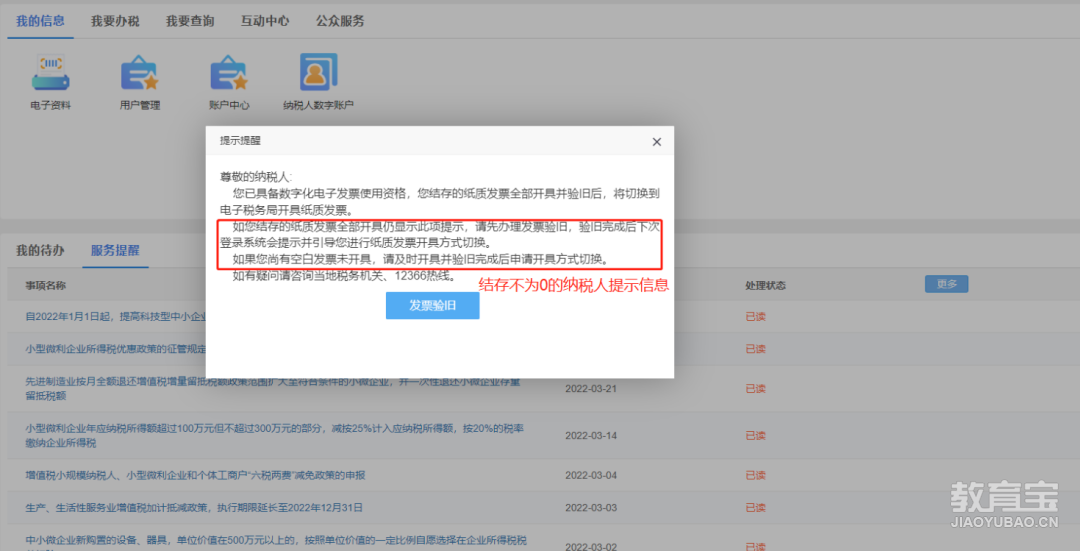Click the 提示提醒 dialog title
The image size is (1080, 551).
coord(240,141)
